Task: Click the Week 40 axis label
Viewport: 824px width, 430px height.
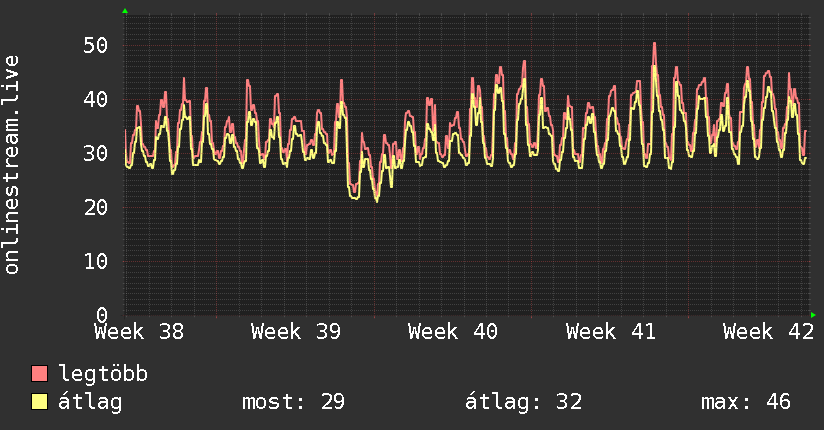Action: click(x=453, y=332)
